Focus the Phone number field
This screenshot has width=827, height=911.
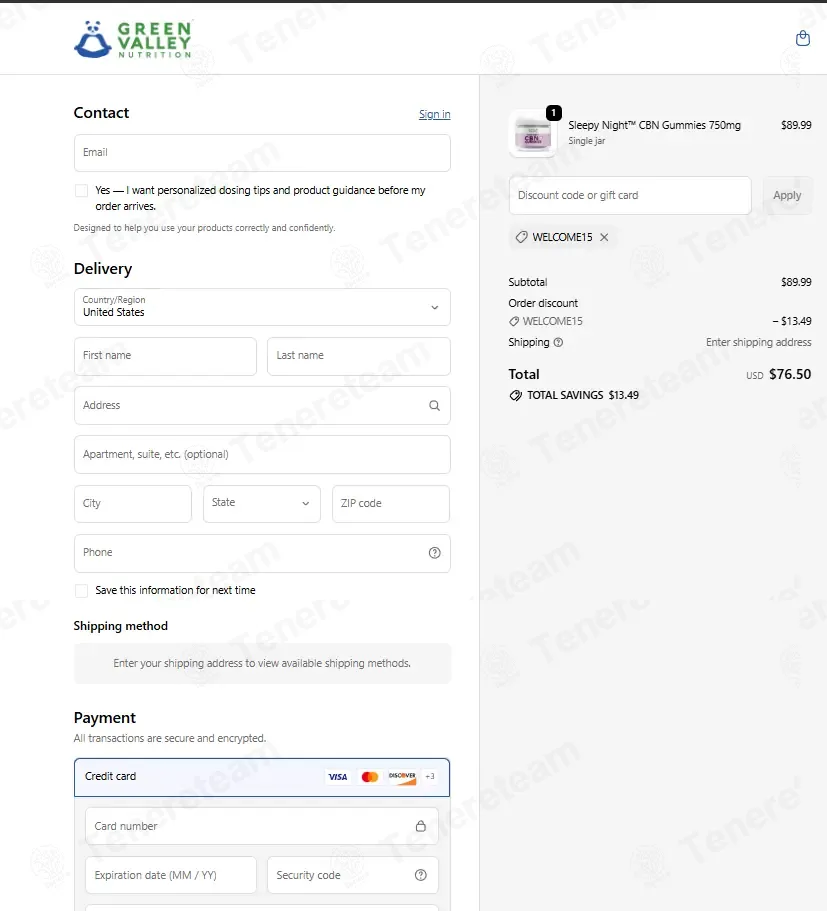262,553
